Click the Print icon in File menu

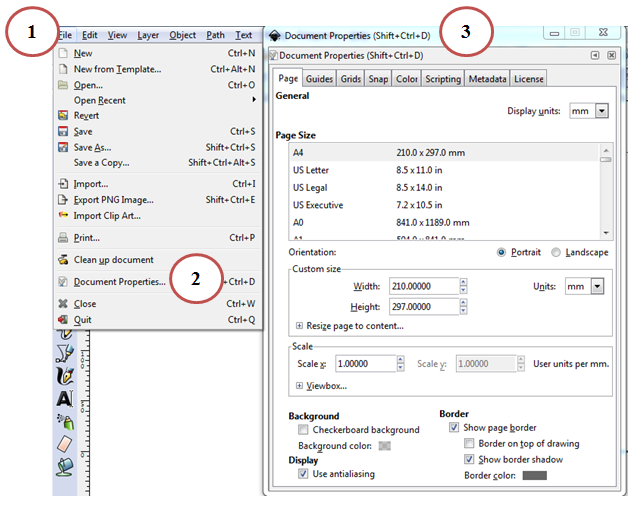63,238
